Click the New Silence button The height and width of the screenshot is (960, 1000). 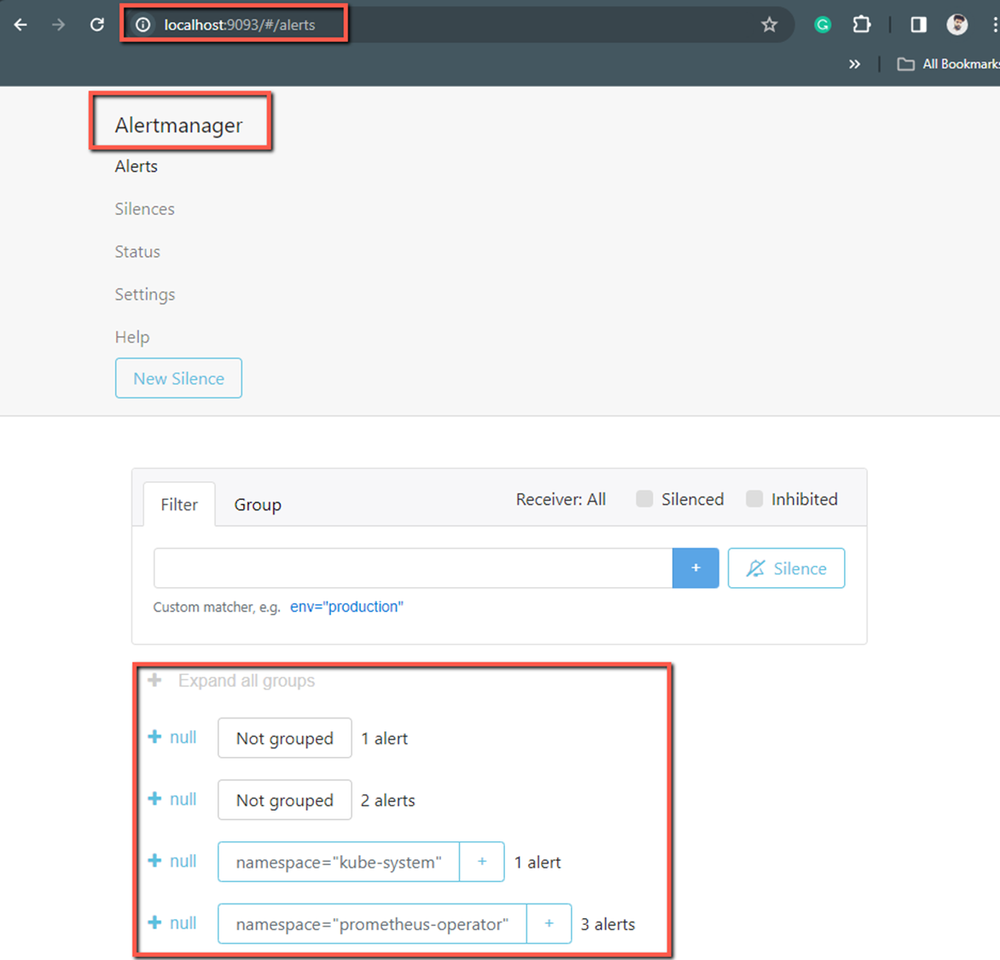tap(178, 378)
